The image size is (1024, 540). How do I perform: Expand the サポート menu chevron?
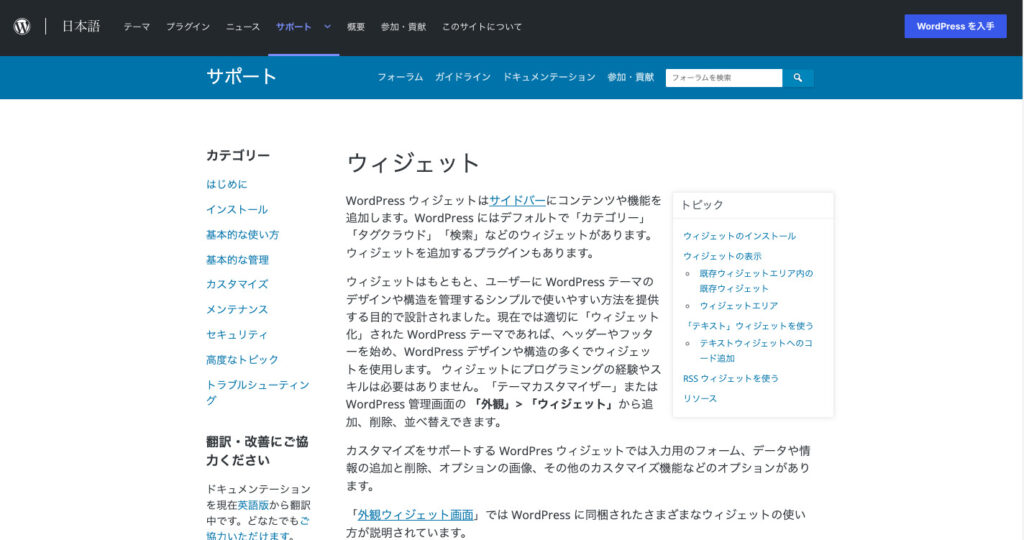coord(327,27)
